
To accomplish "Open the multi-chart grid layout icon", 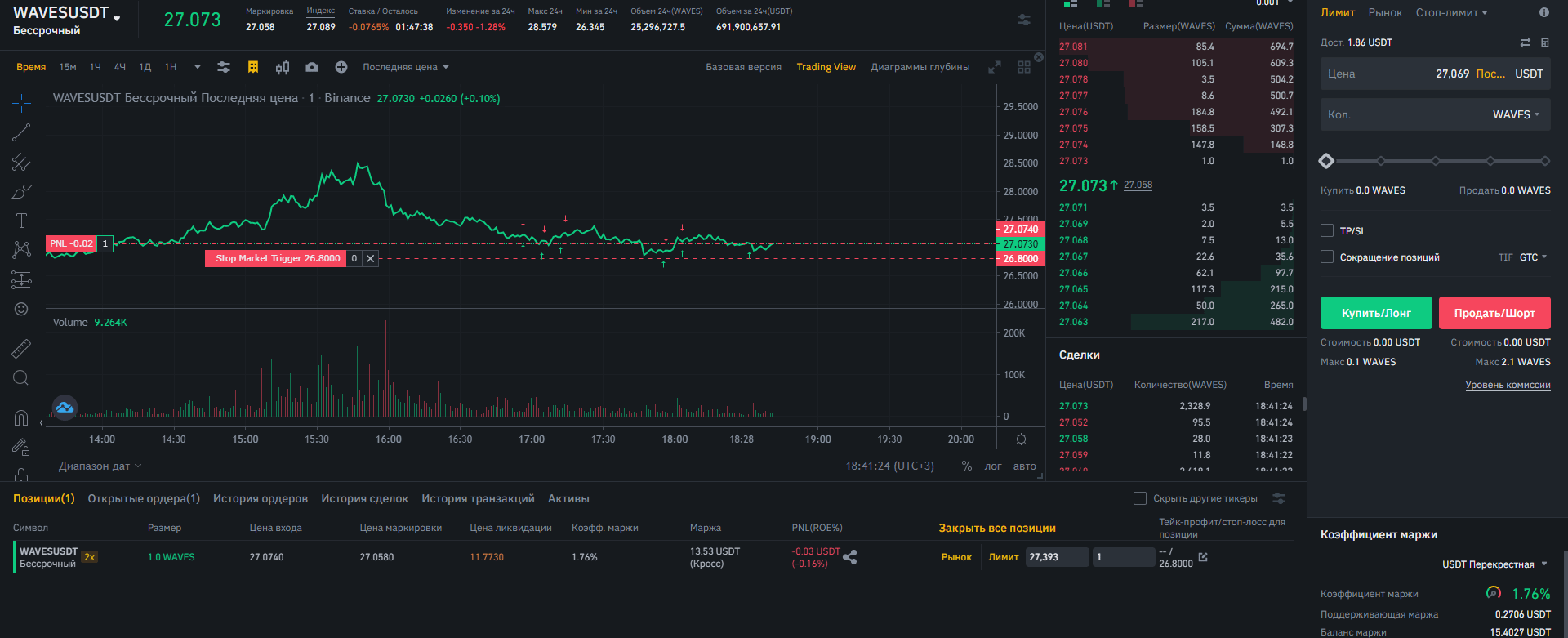I will [x=1024, y=67].
